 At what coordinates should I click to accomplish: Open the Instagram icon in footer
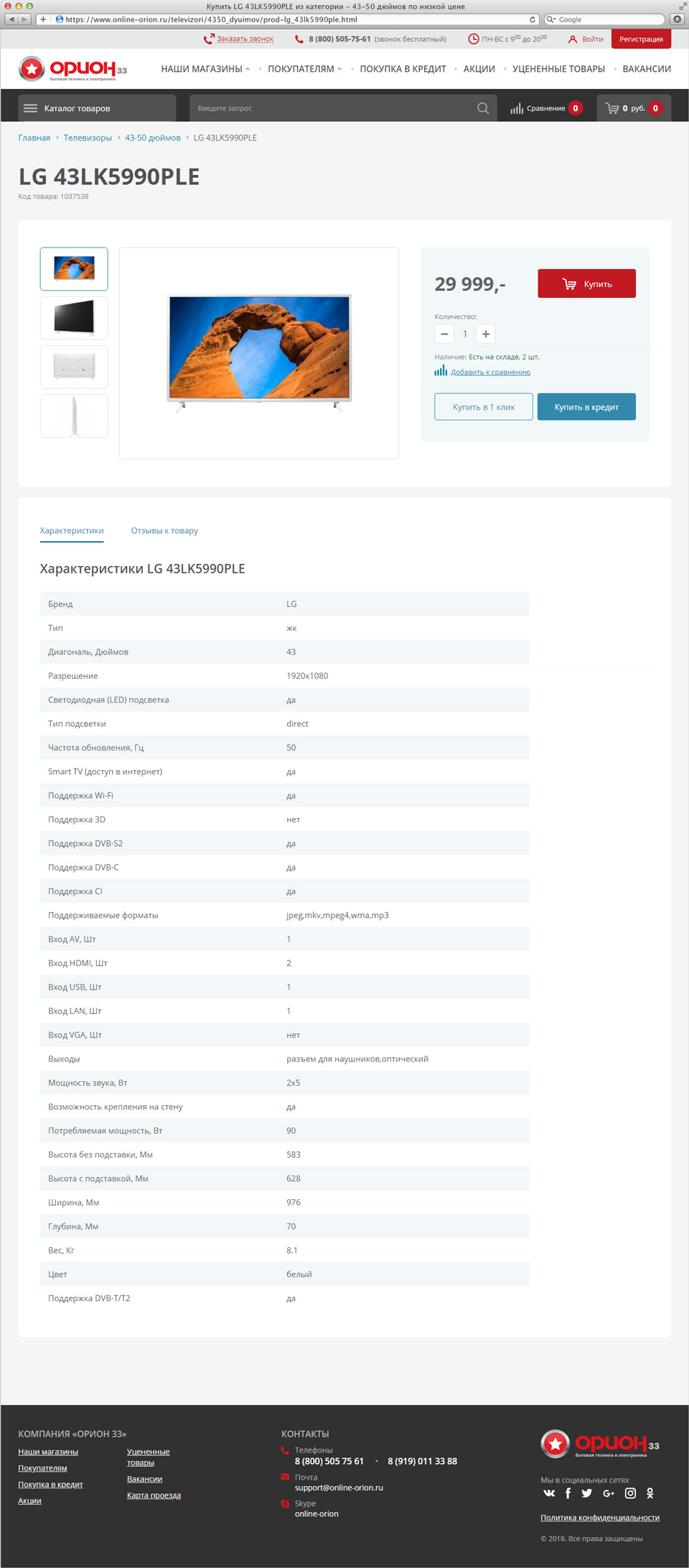(630, 1493)
